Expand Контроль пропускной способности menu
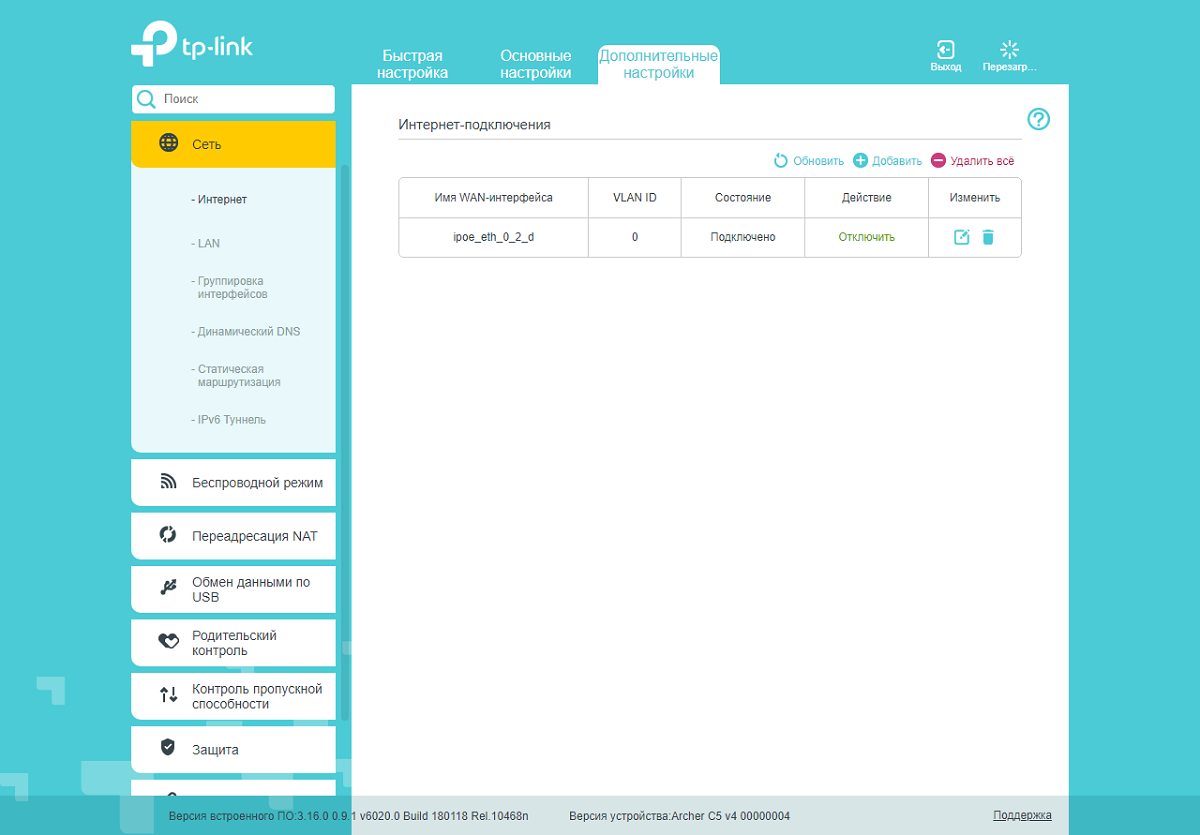 pyautogui.click(x=233, y=696)
